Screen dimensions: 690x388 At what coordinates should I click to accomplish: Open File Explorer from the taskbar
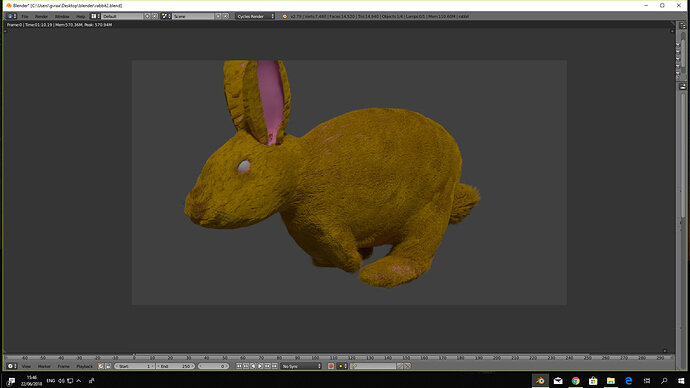click(x=611, y=381)
